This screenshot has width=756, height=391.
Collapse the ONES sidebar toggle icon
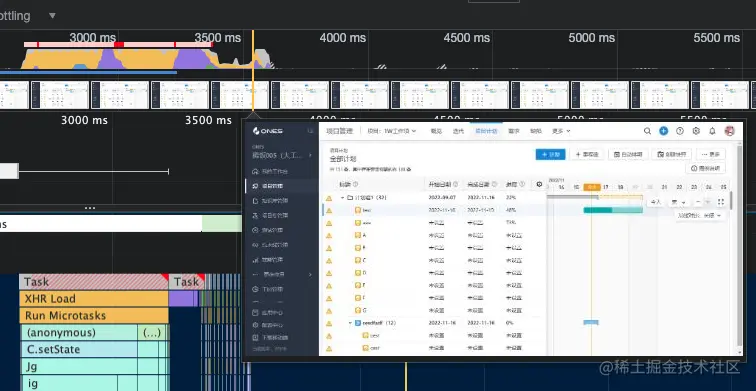[x=310, y=131]
